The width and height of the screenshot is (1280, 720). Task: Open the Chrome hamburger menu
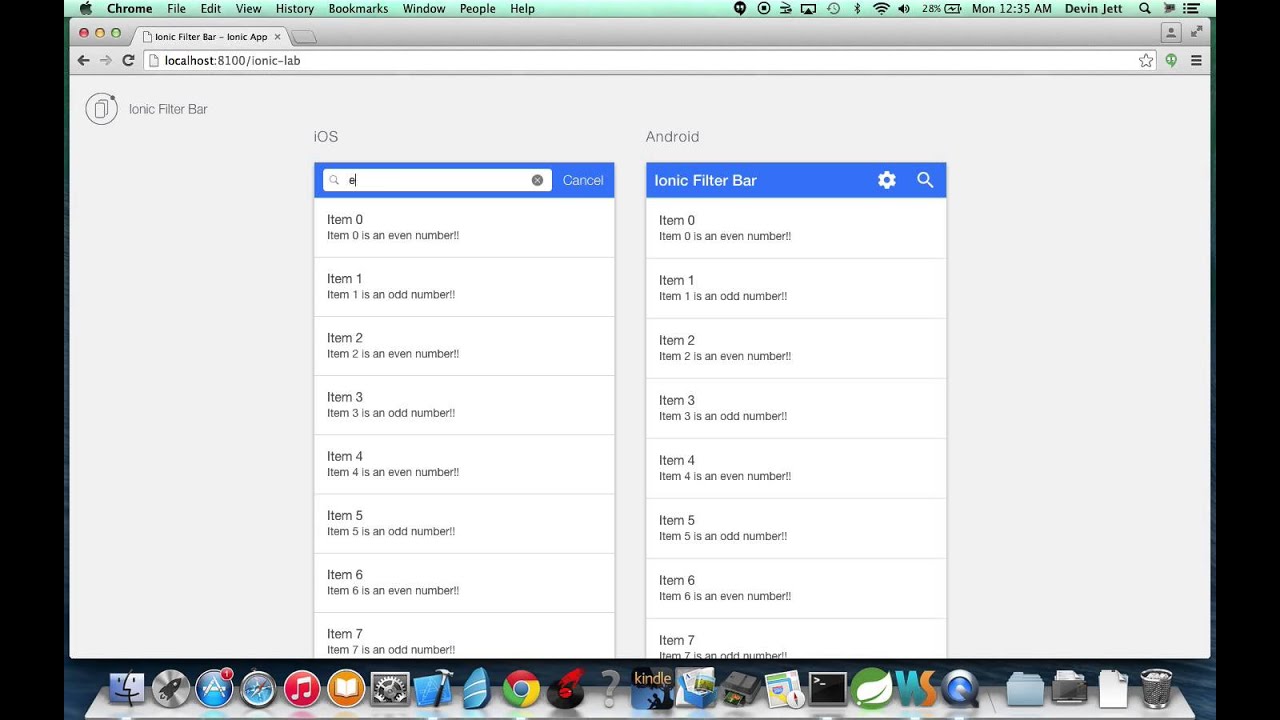point(1196,60)
